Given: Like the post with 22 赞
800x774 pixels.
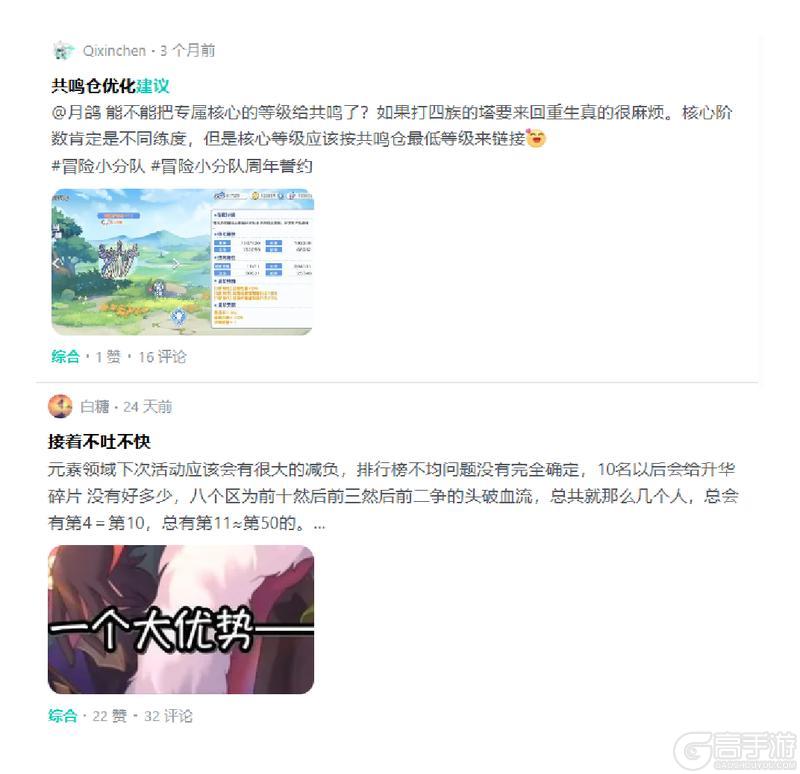Looking at the screenshot, I should [110, 716].
